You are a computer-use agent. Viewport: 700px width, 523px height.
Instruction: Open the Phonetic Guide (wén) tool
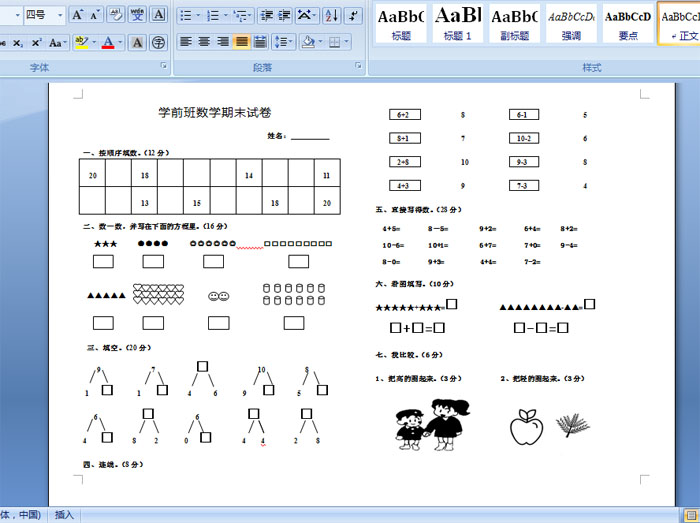[138, 15]
